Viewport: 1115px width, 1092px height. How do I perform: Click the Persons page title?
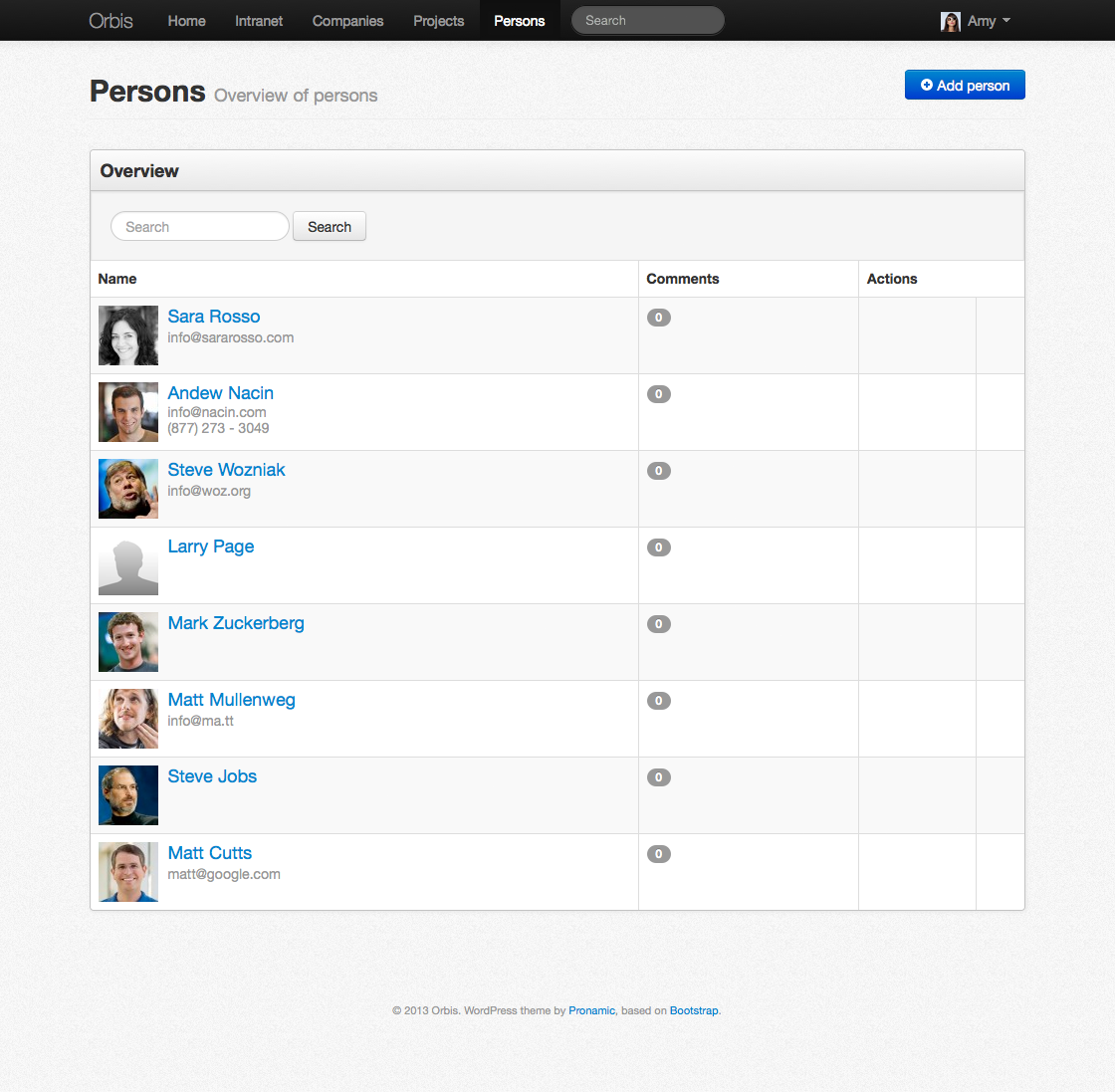tap(147, 92)
